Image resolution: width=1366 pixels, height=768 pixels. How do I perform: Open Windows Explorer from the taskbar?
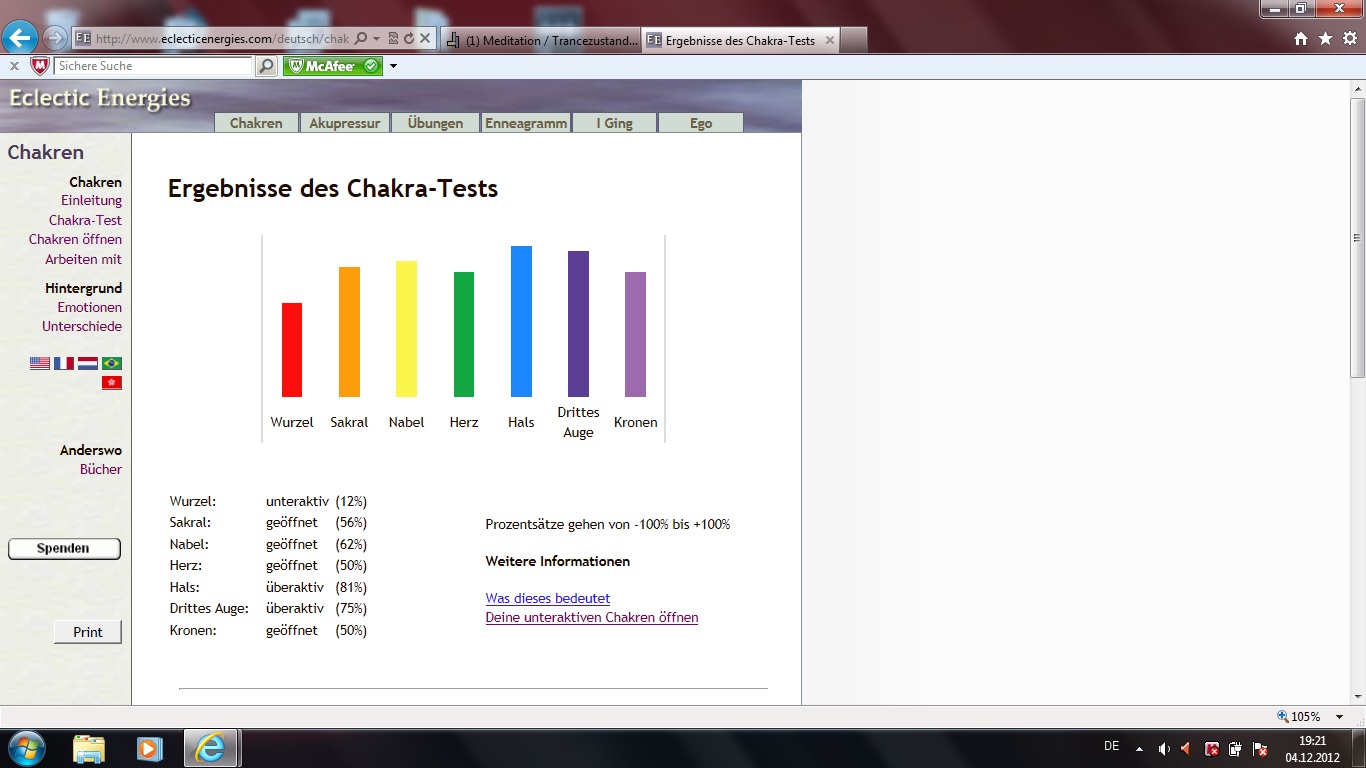click(88, 748)
